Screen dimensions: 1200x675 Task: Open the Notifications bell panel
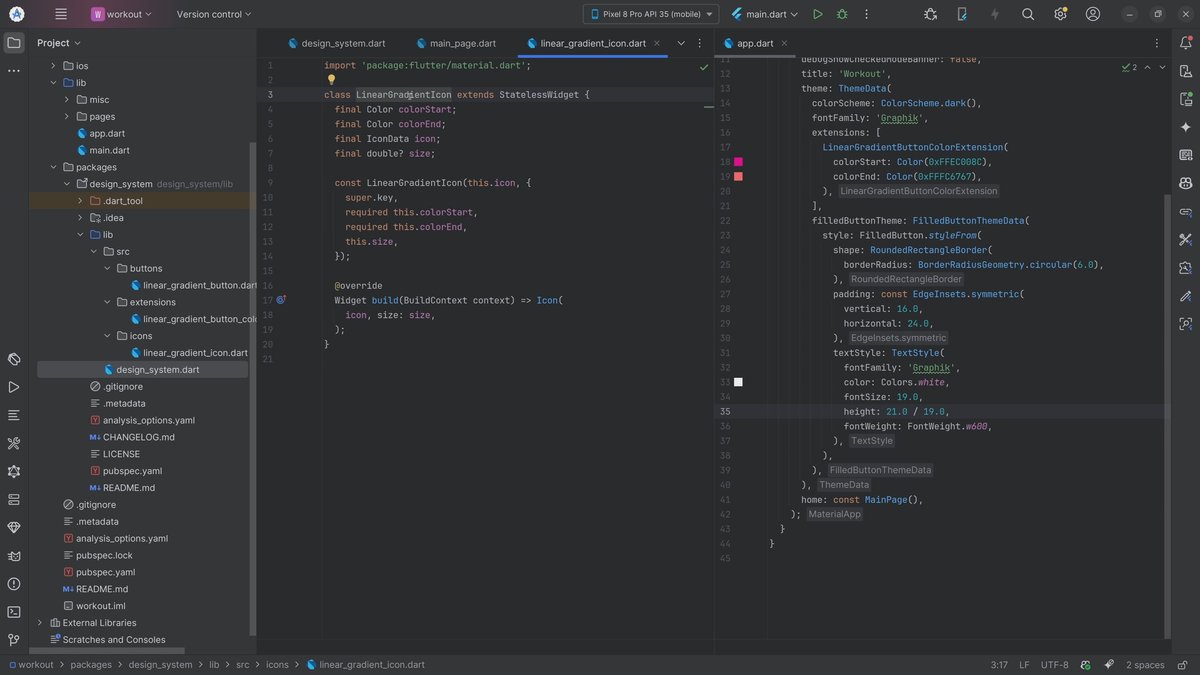[1185, 43]
